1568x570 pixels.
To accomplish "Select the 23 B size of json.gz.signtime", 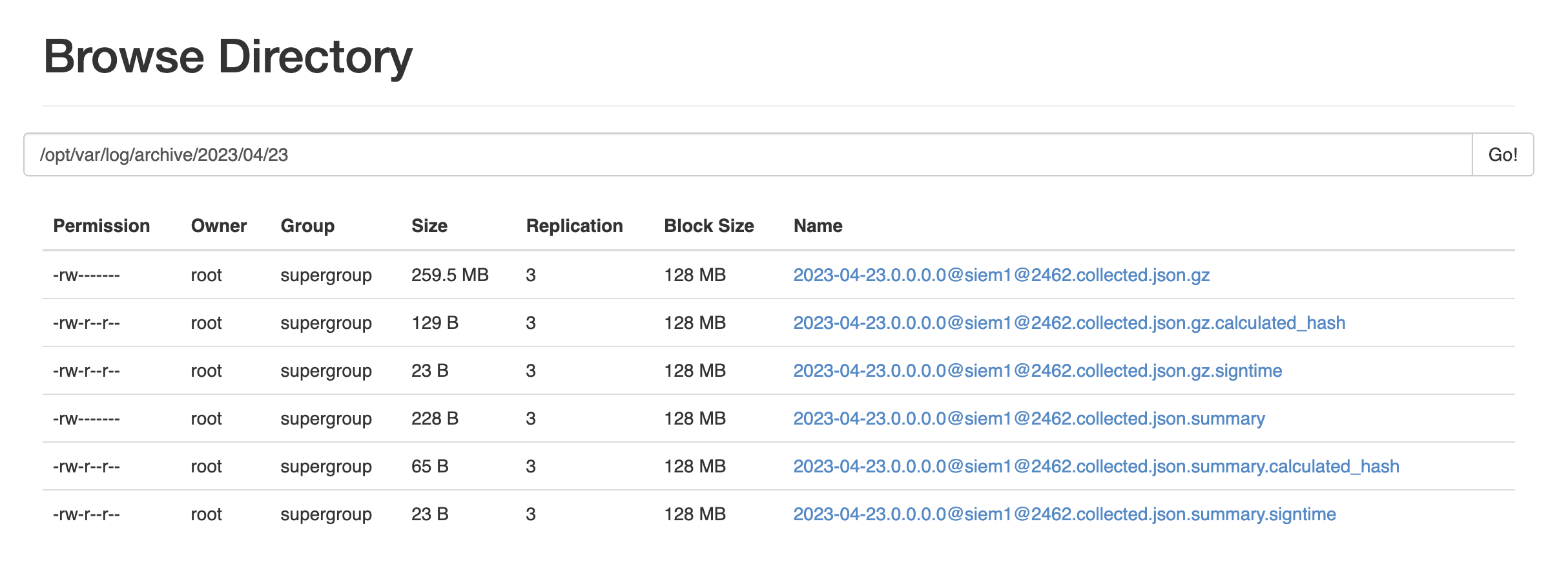I will [x=429, y=370].
